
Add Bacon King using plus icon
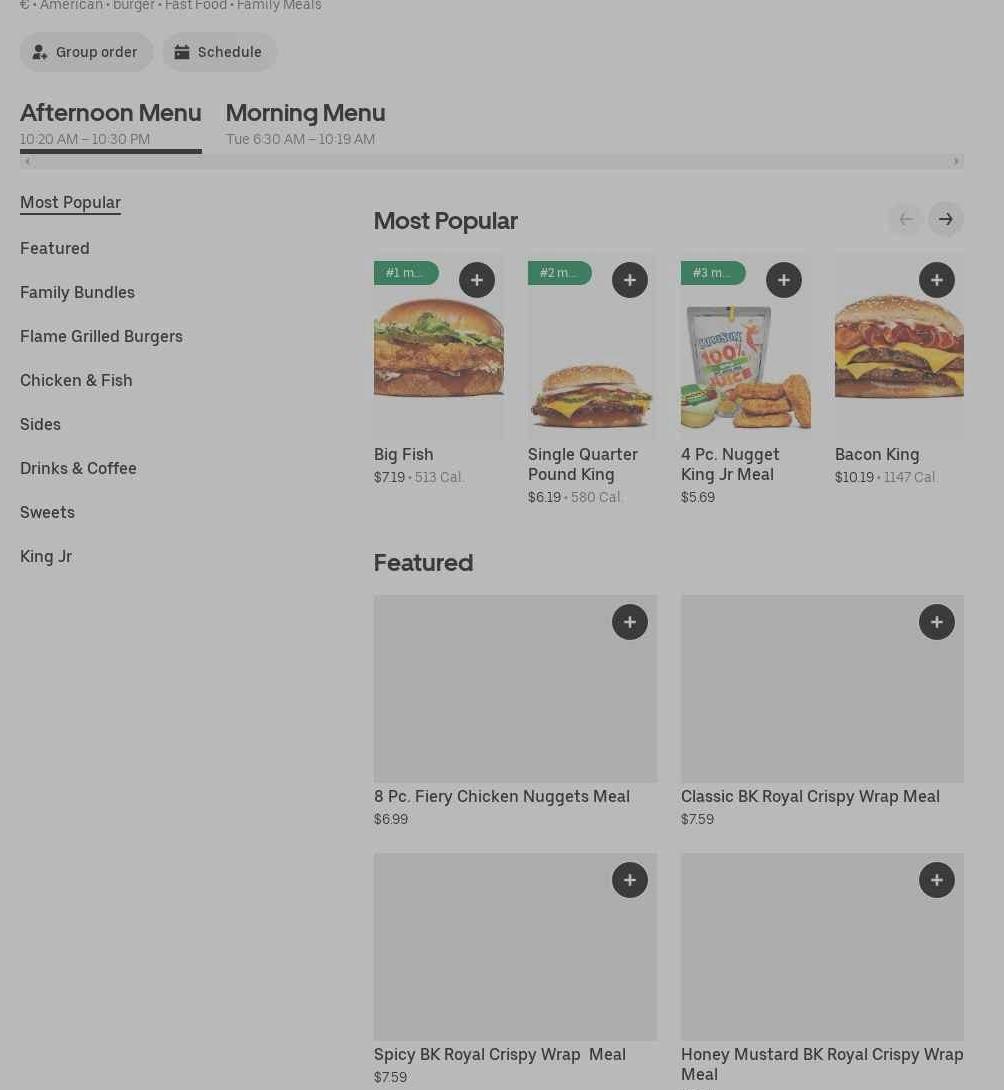[x=936, y=280]
